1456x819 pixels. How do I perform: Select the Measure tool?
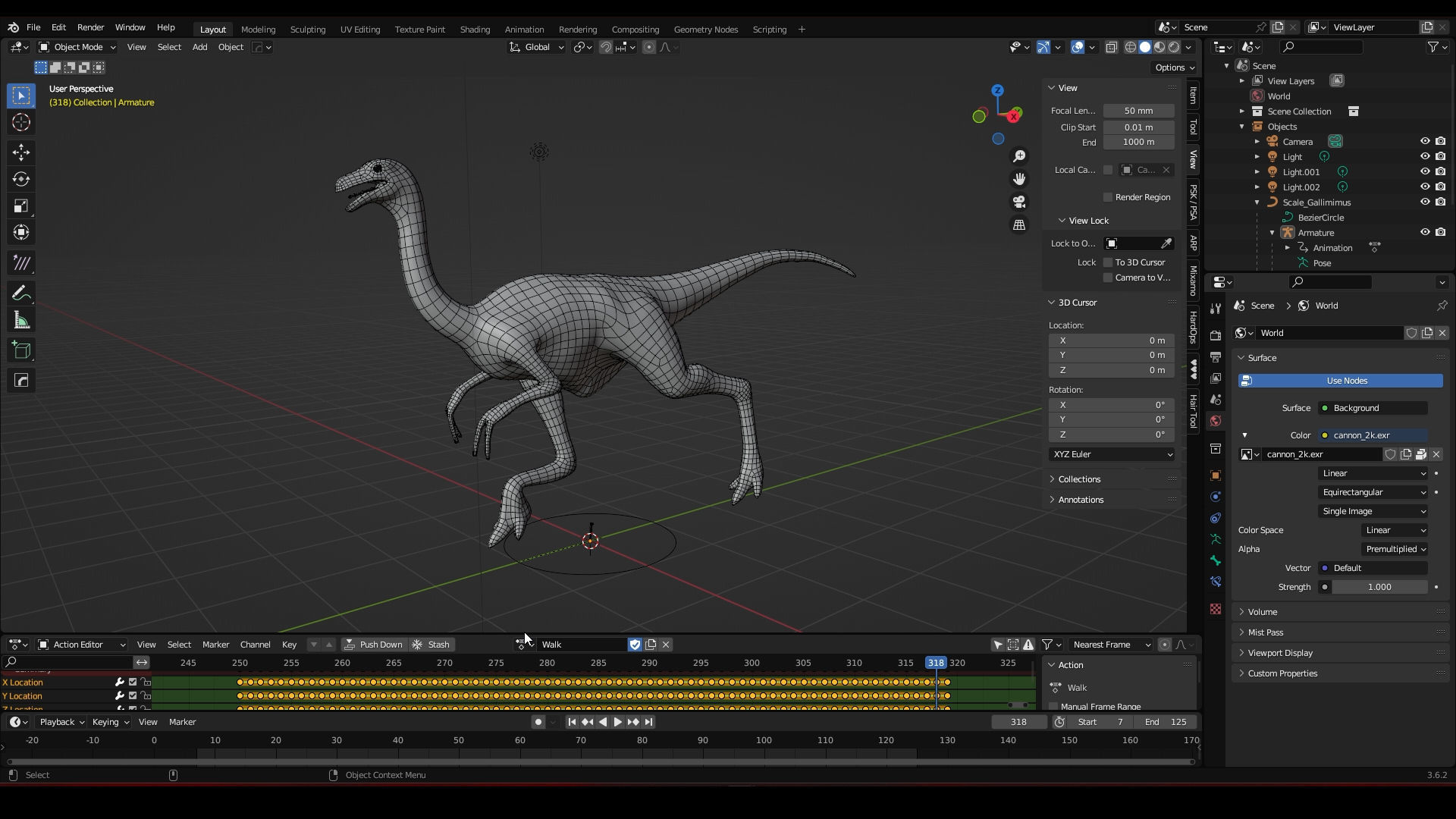coord(21,321)
